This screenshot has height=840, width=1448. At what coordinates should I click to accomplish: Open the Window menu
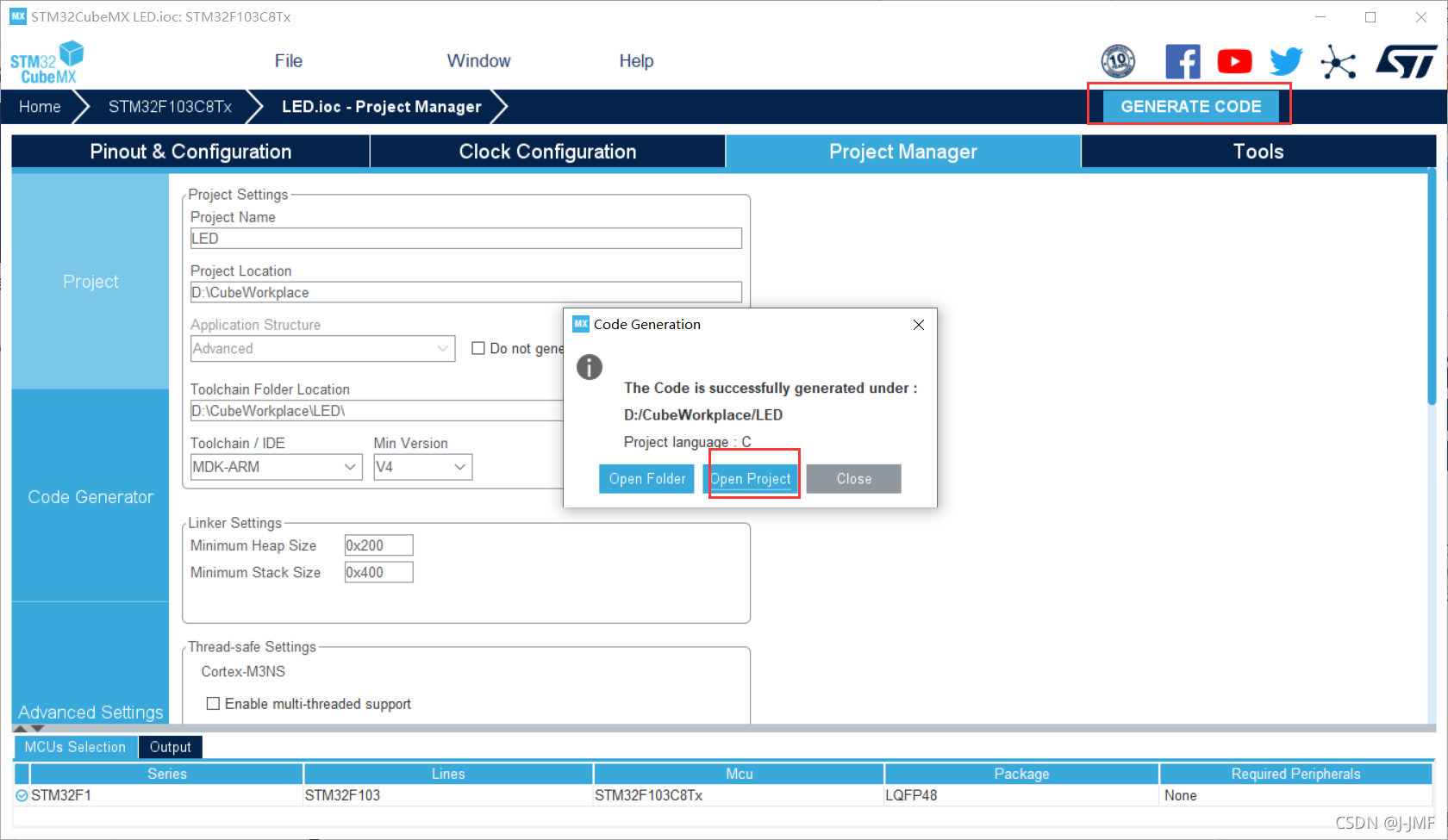coord(478,61)
